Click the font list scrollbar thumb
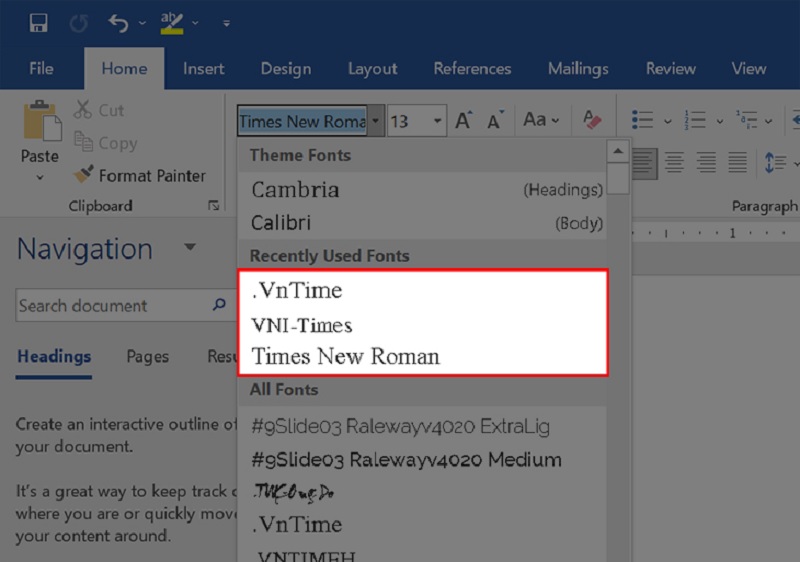 tap(618, 178)
